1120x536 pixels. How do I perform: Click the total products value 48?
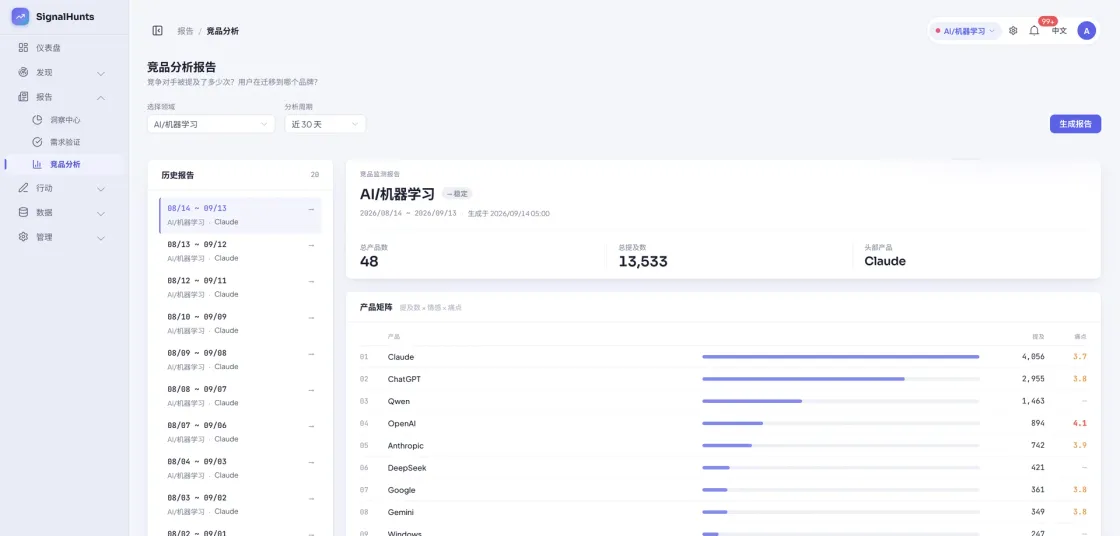click(369, 262)
